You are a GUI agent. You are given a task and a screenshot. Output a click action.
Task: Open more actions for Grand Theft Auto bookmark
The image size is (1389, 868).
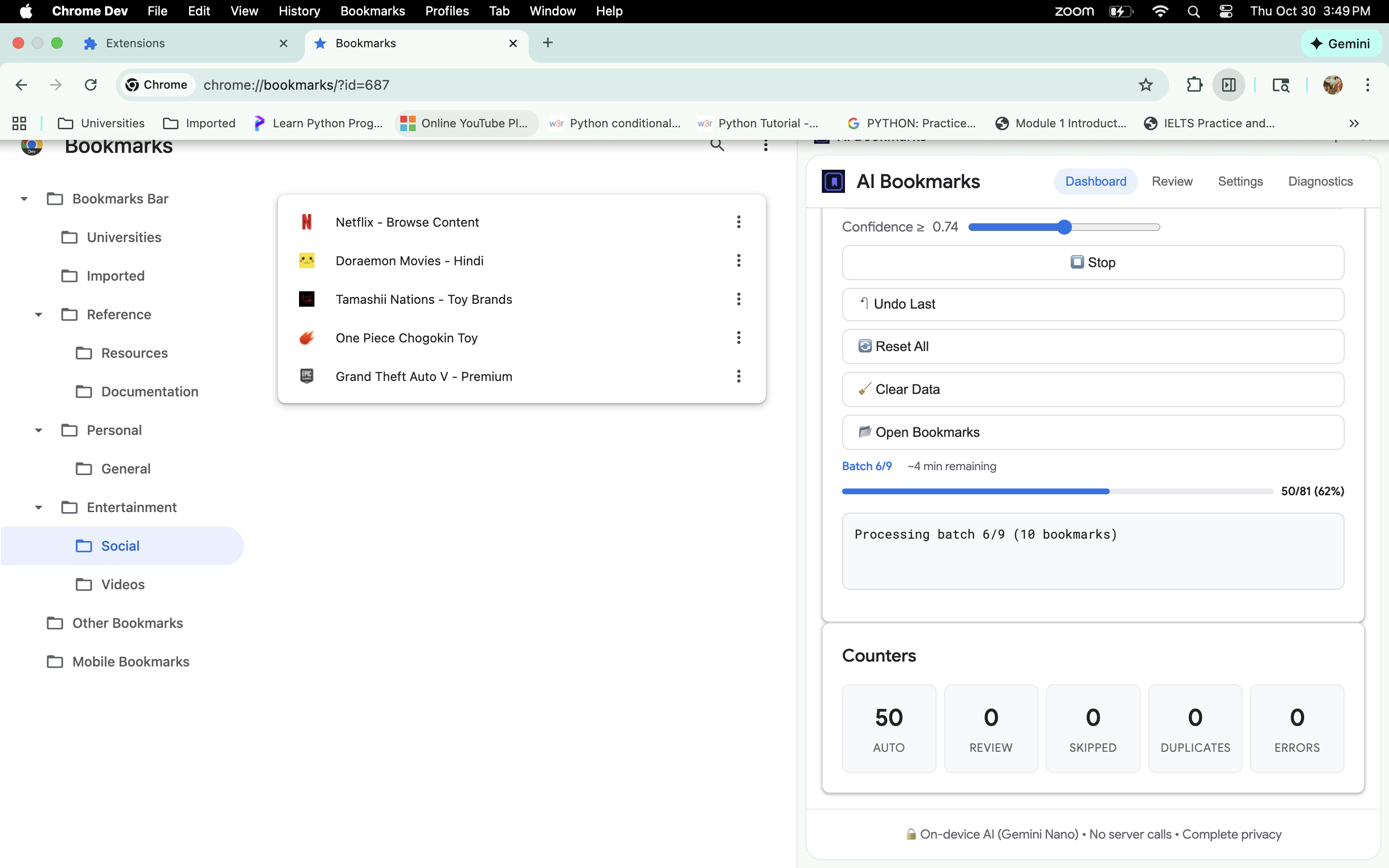[739, 377]
